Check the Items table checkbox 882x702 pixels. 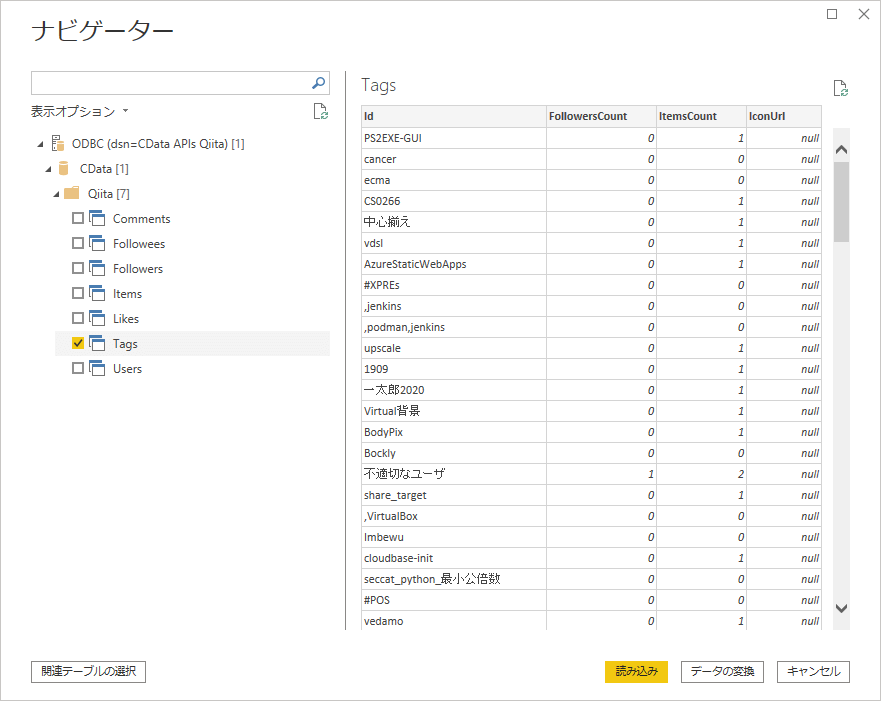point(78,293)
